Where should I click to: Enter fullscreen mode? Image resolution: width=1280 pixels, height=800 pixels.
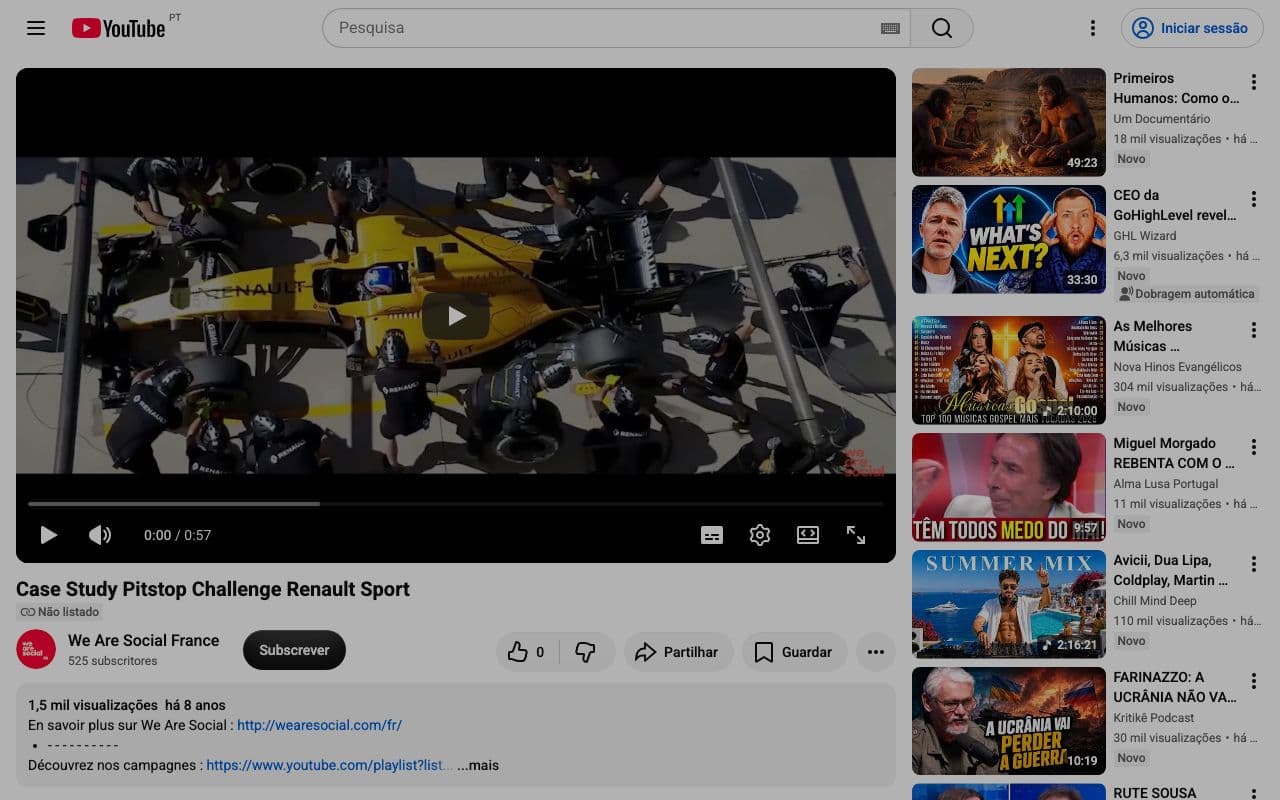click(856, 535)
